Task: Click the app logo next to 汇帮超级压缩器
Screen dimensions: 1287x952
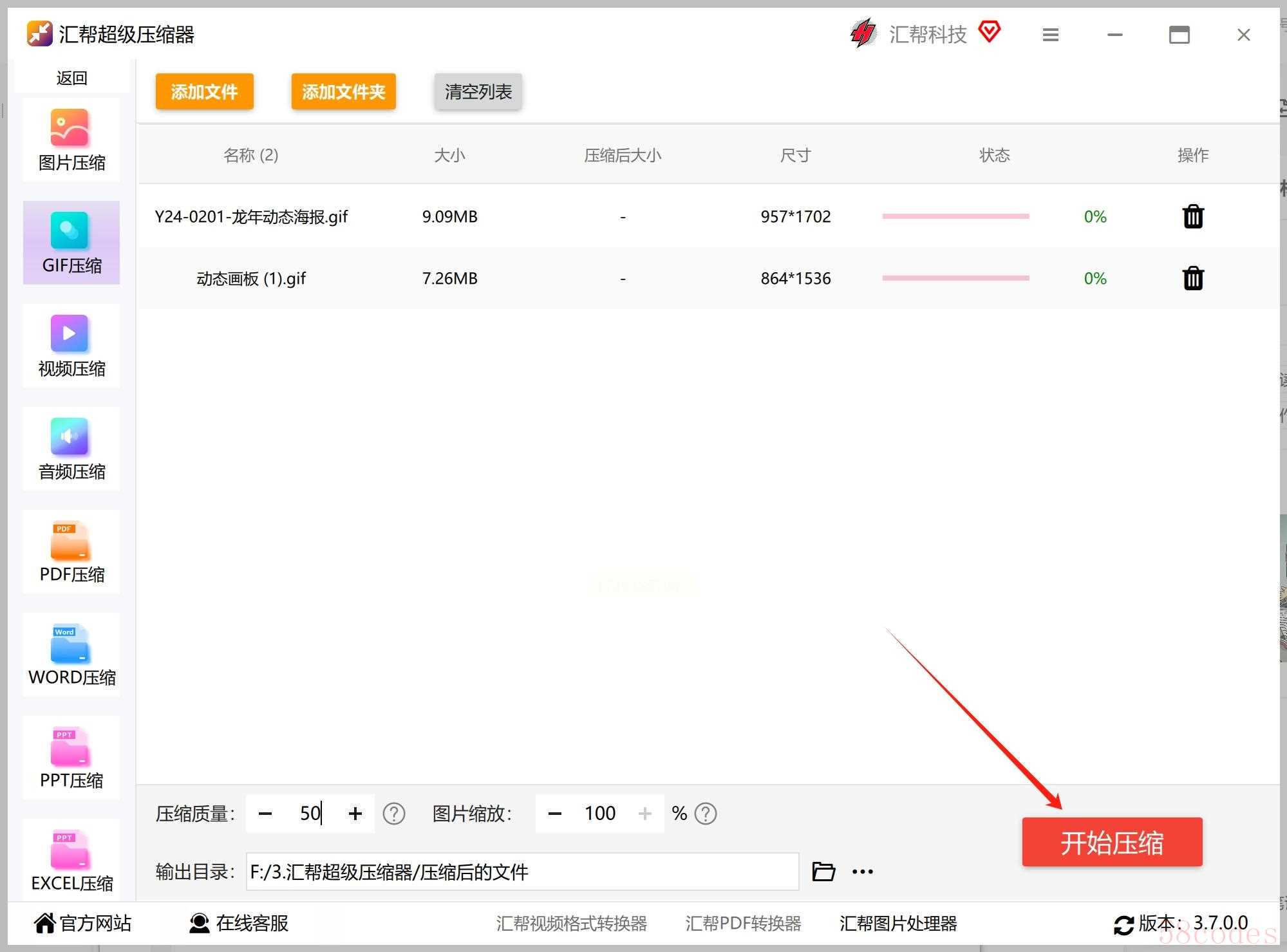Action: point(39,33)
